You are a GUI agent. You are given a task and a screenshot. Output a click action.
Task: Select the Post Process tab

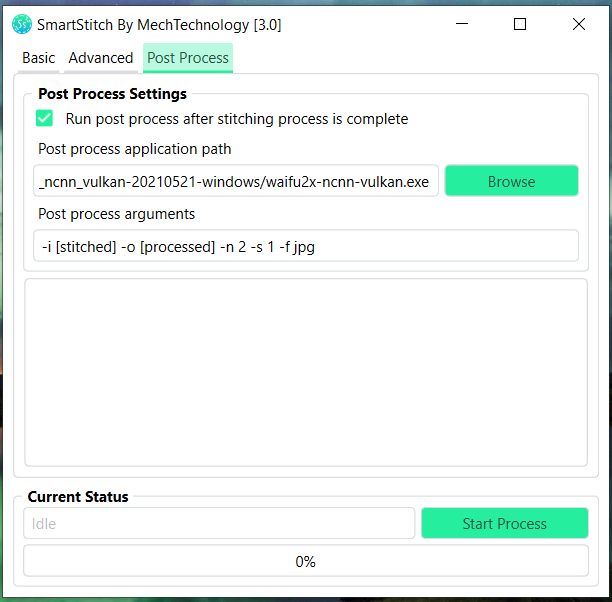point(188,58)
